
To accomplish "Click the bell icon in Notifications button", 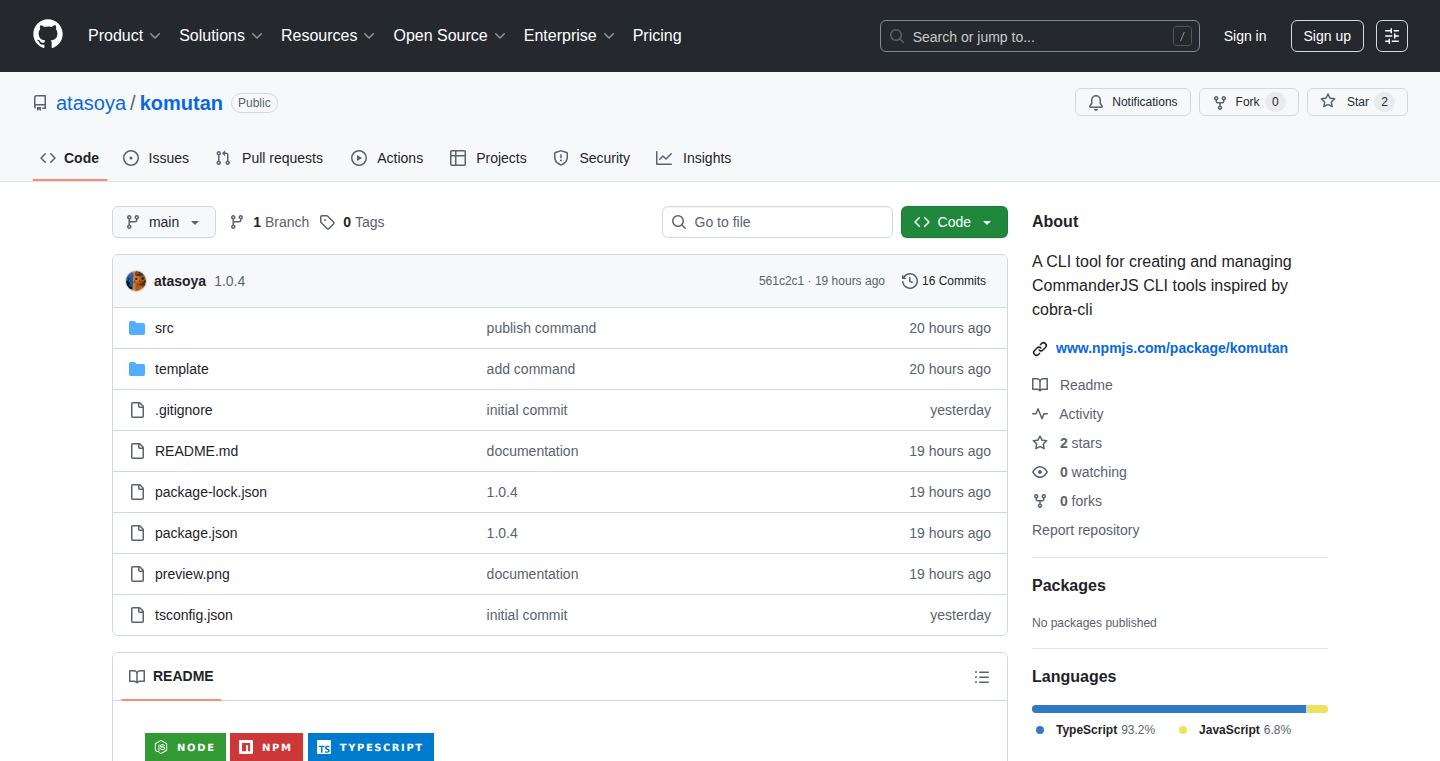I will coord(1096,102).
